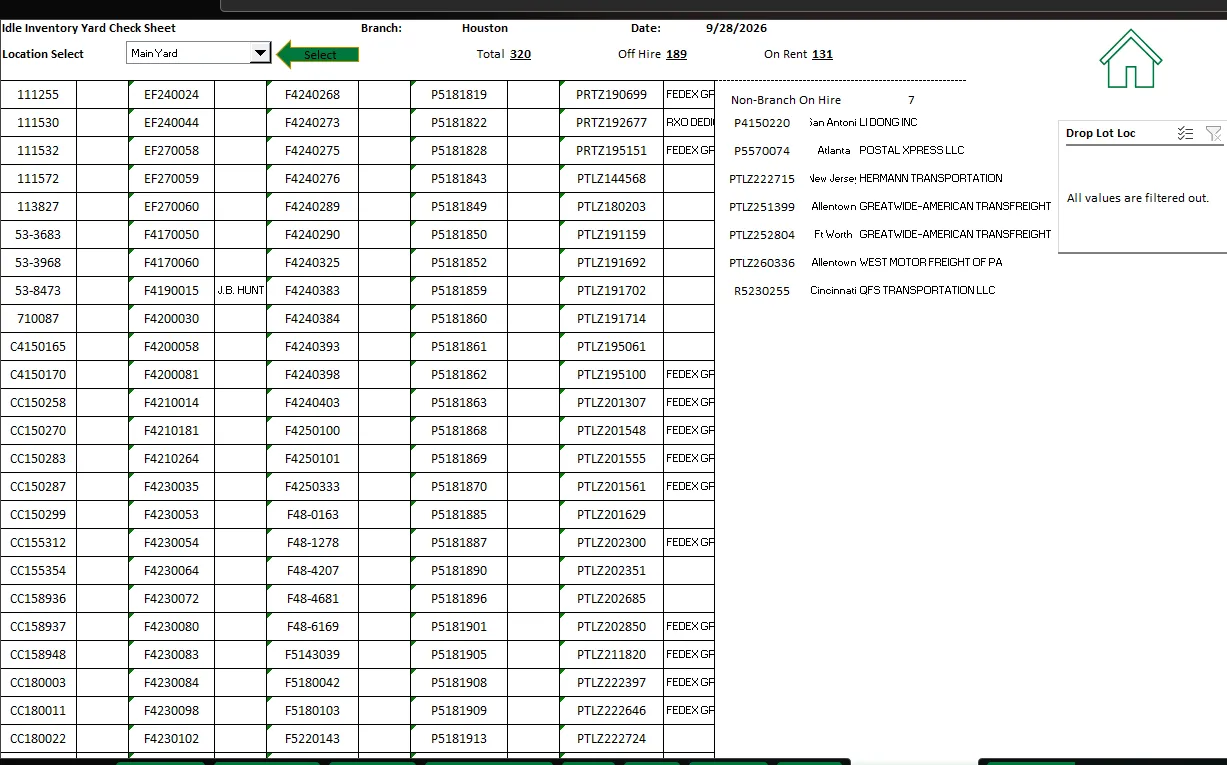
Task: Click non-branch unit R5230255
Action: click(x=762, y=291)
